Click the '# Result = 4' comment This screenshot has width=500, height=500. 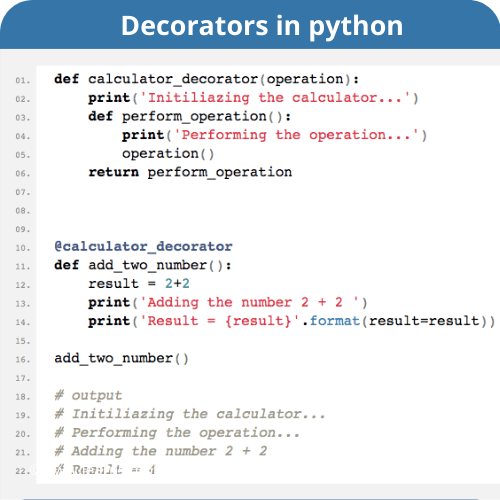105,470
